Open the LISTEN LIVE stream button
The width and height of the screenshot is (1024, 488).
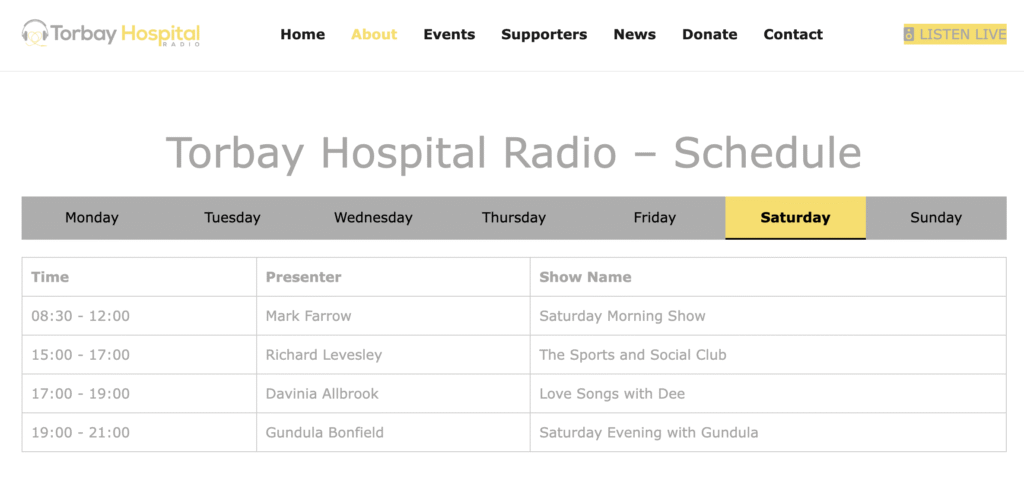[955, 34]
